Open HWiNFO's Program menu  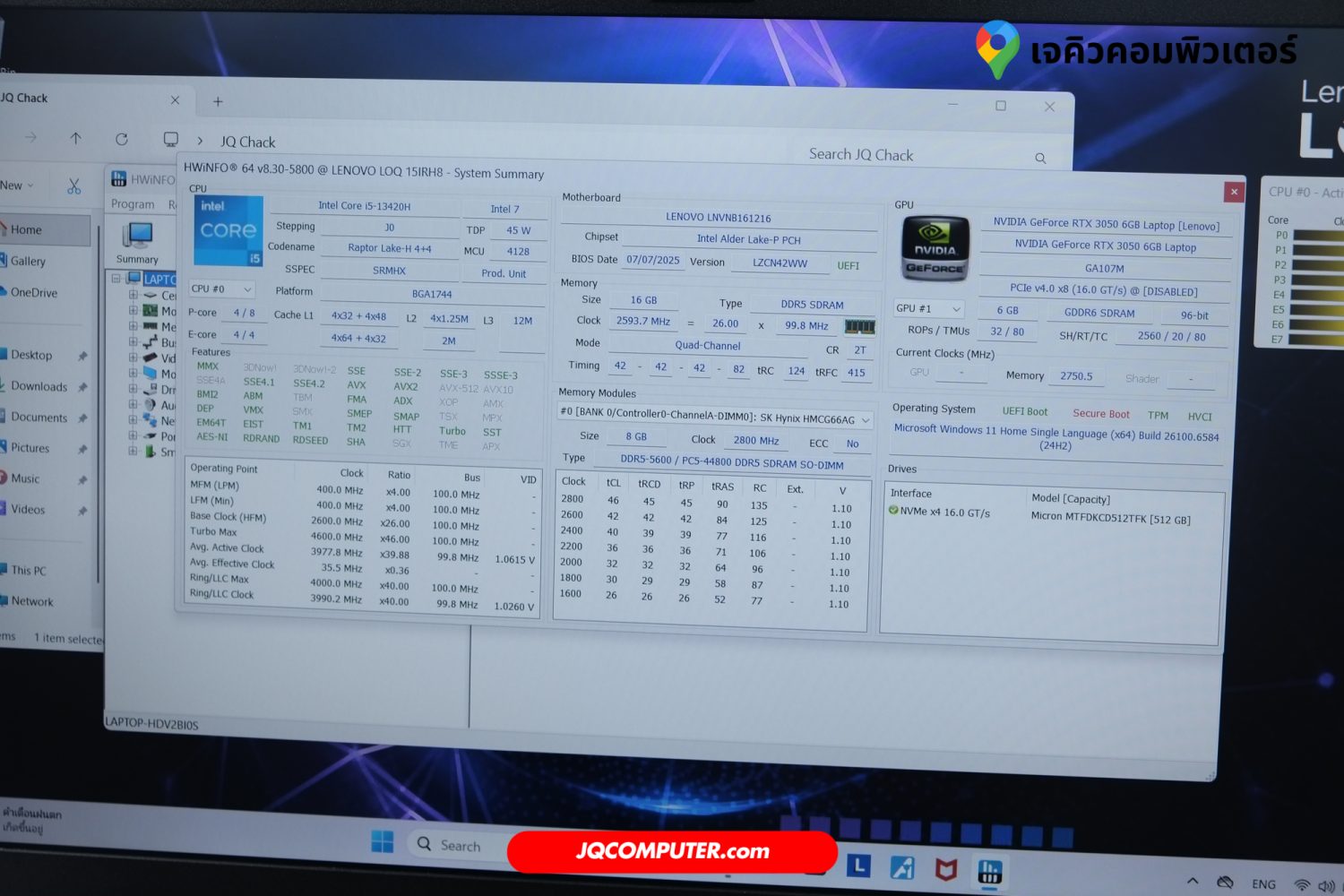click(x=133, y=204)
